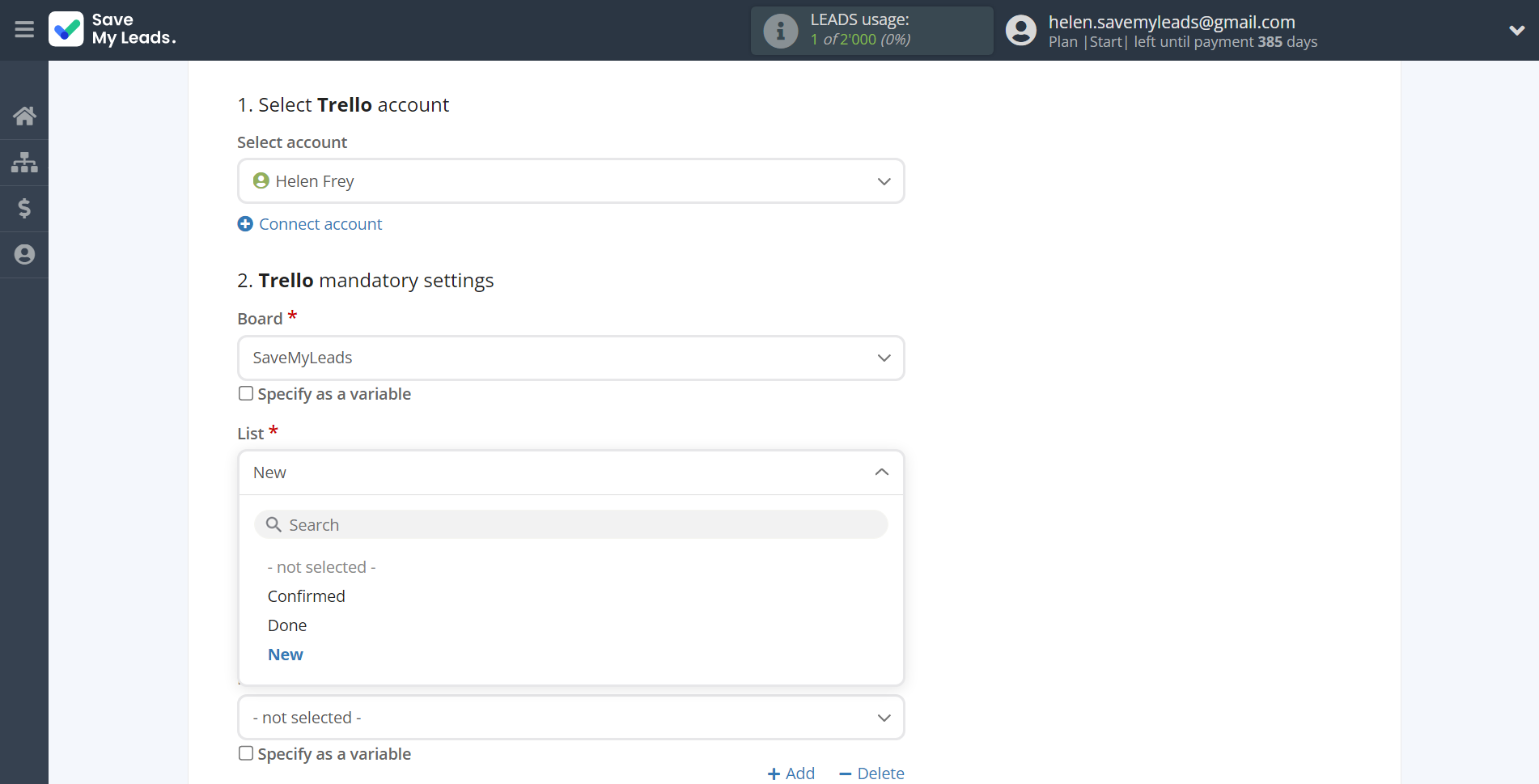The image size is (1539, 784).
Task: Open the Board dropdown showing SaveMyLeads
Action: (x=570, y=358)
